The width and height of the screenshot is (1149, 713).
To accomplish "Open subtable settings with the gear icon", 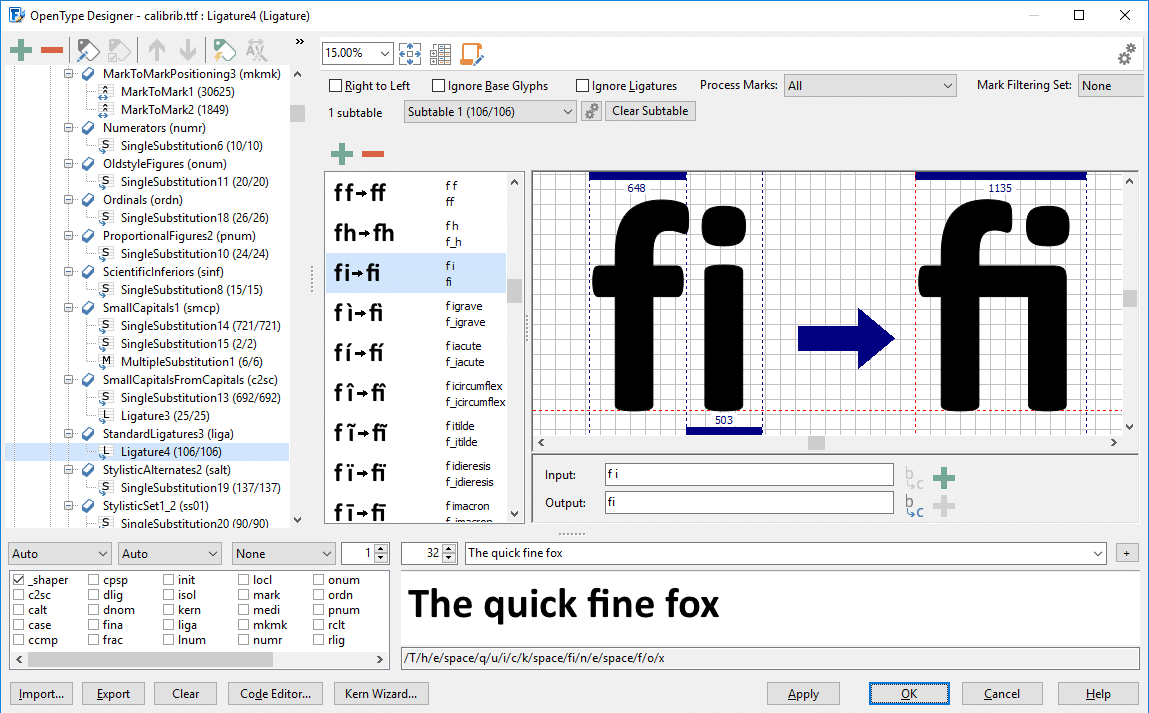I will pyautogui.click(x=591, y=110).
